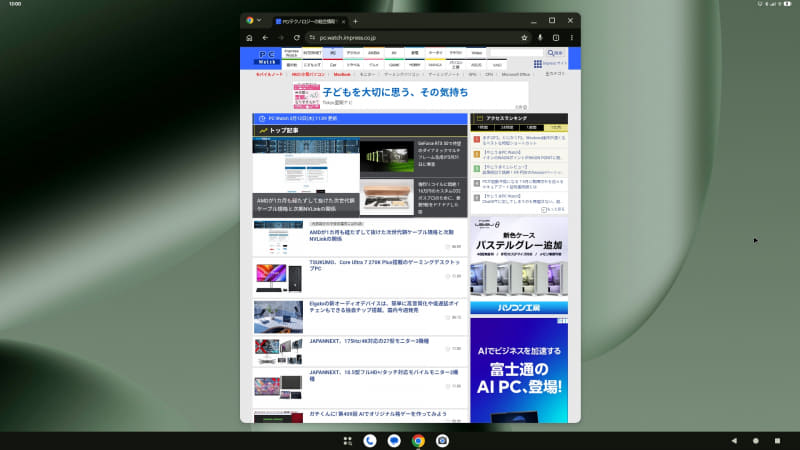Switch to the Car site tab
The width and height of the screenshot is (800, 450).
pos(333,65)
